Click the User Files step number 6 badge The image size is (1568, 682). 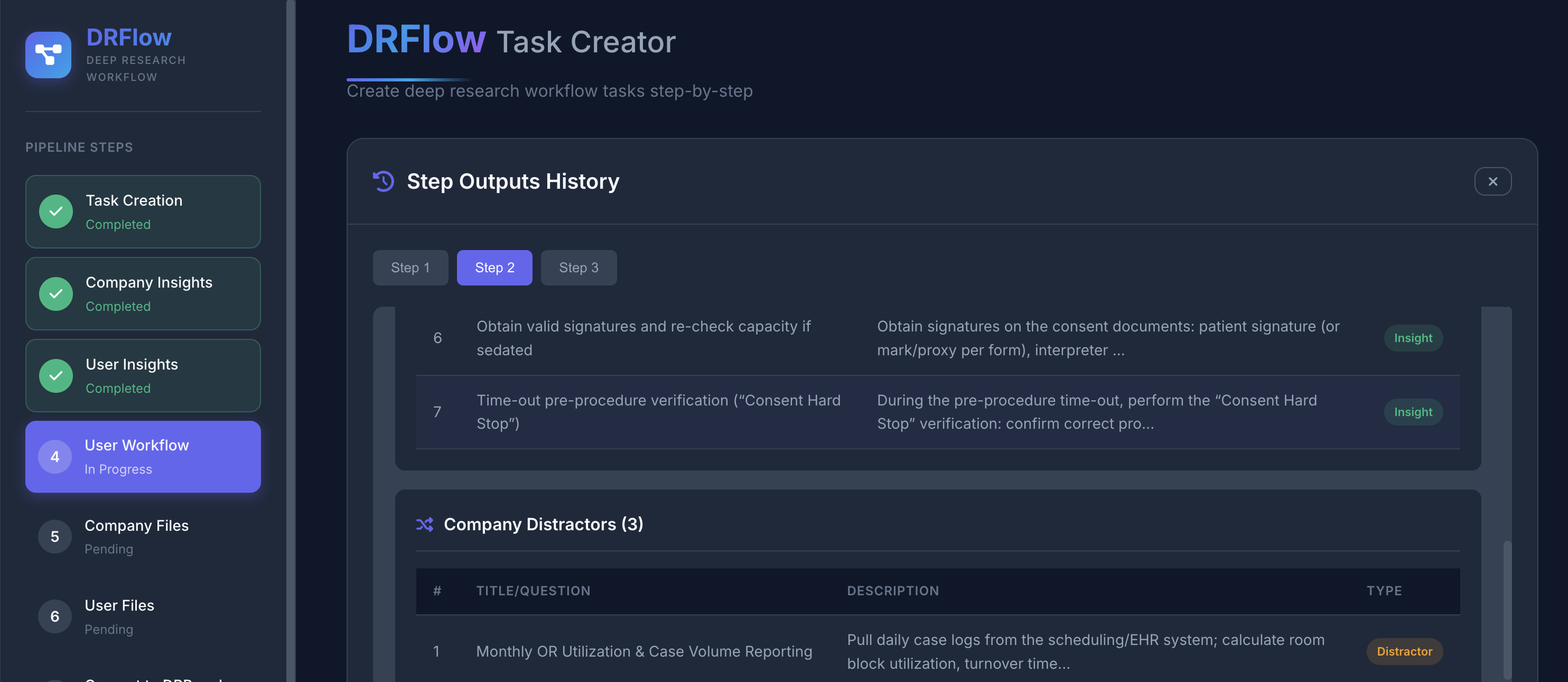click(55, 616)
